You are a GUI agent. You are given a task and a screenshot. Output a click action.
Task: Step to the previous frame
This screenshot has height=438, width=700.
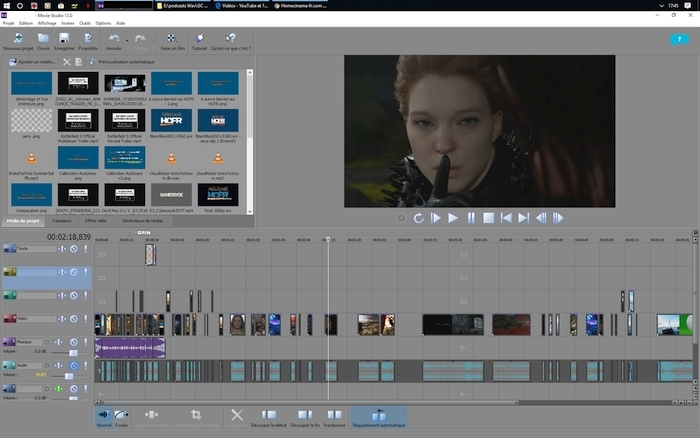(x=541, y=218)
